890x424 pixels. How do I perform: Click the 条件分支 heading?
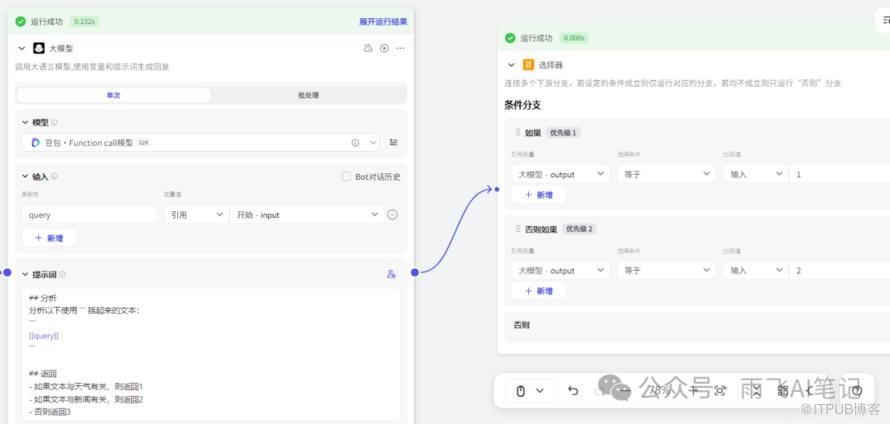pyautogui.click(x=523, y=105)
